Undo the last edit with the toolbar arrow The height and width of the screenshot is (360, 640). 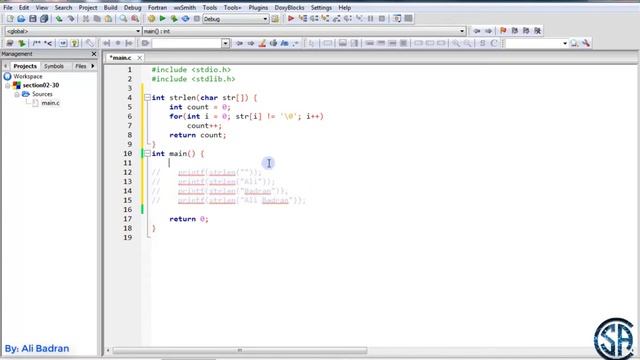click(59, 19)
